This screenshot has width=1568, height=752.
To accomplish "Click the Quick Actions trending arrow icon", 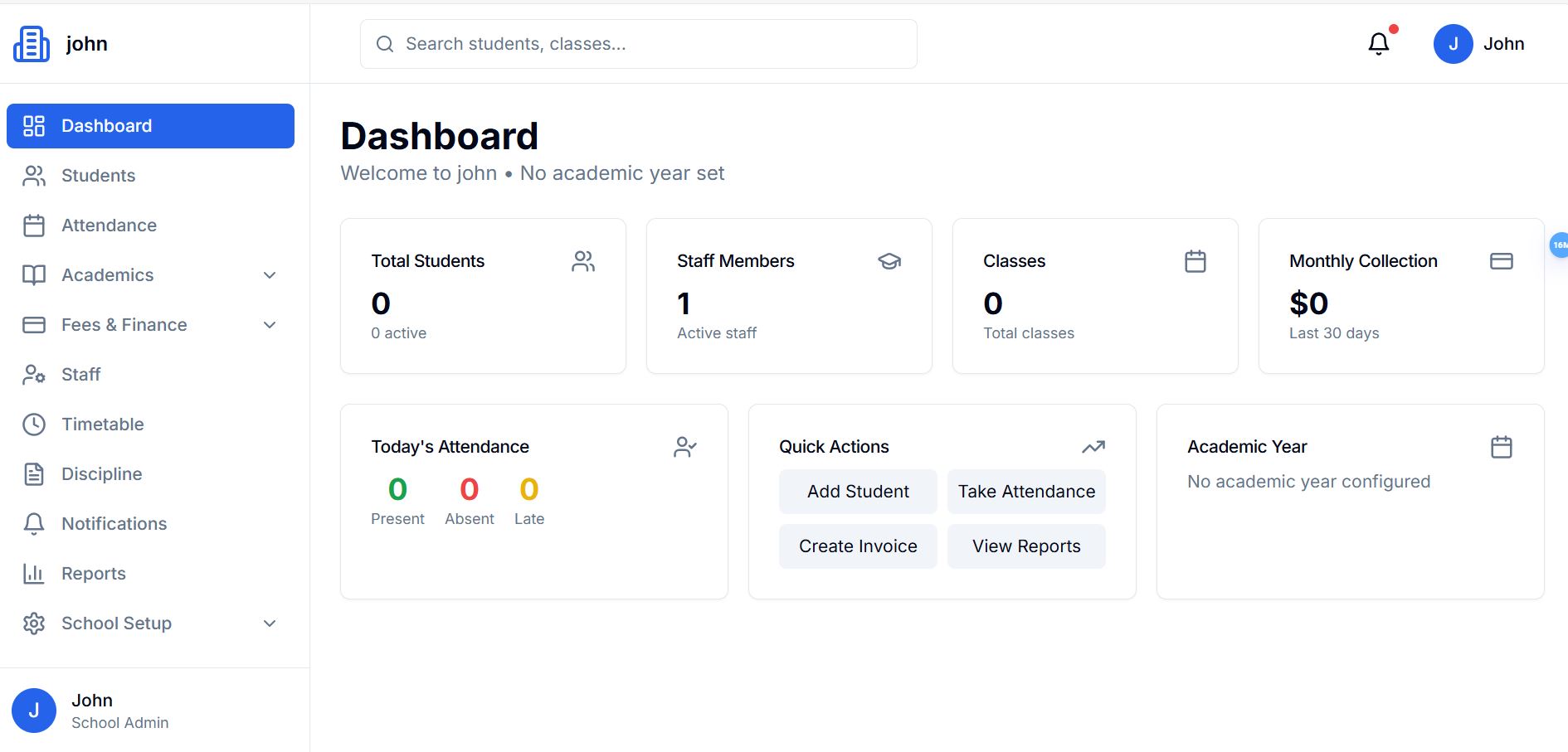I will (x=1093, y=447).
